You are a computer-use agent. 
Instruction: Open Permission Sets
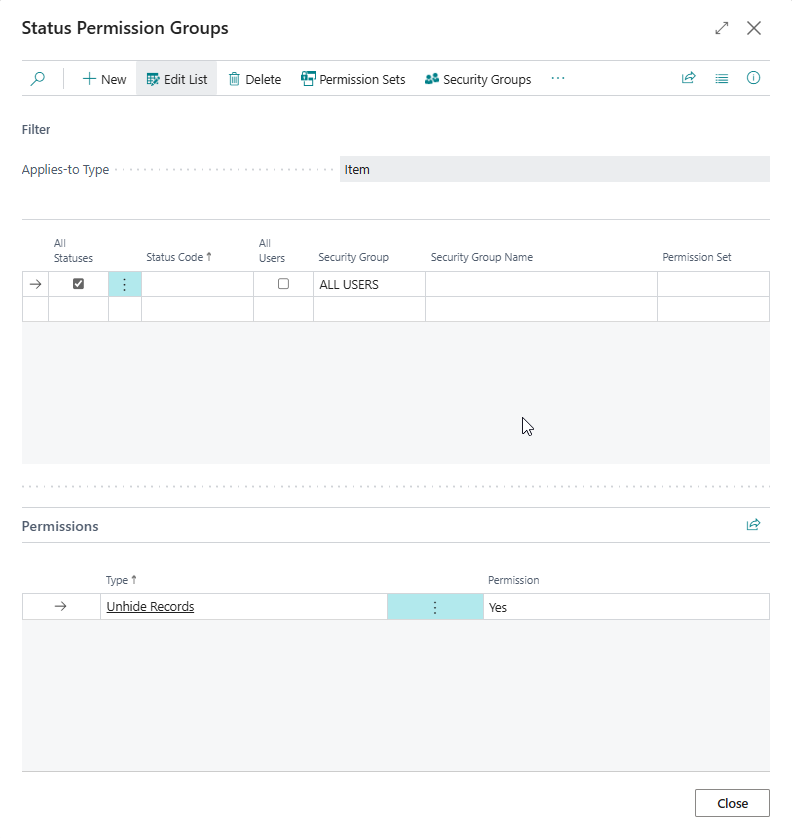[x=353, y=79]
